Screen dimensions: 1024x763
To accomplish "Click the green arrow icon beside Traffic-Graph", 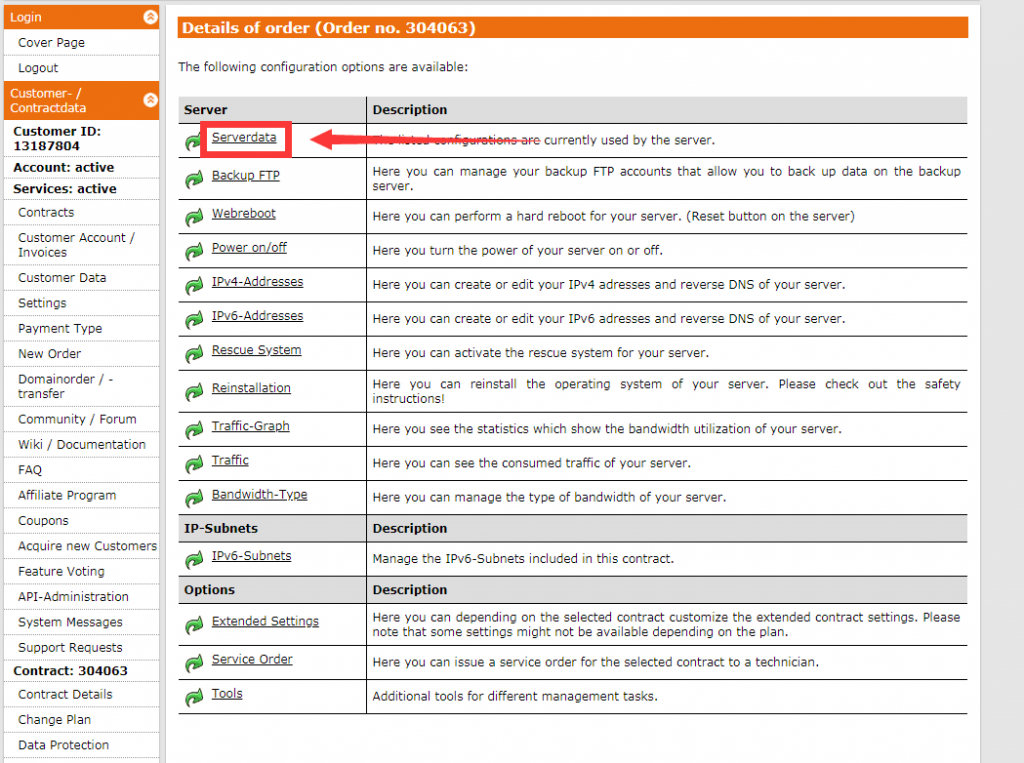I will tap(194, 429).
